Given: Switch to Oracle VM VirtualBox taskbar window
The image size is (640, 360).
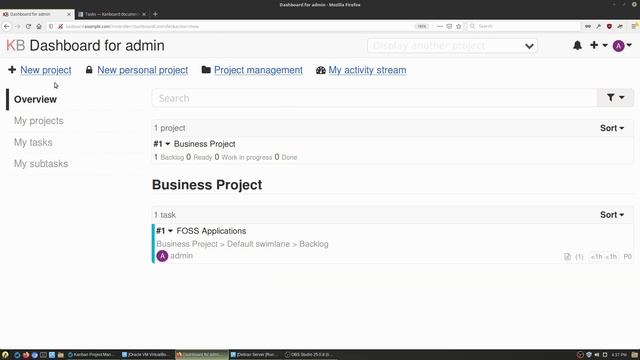Looking at the screenshot, I should pos(146,355).
